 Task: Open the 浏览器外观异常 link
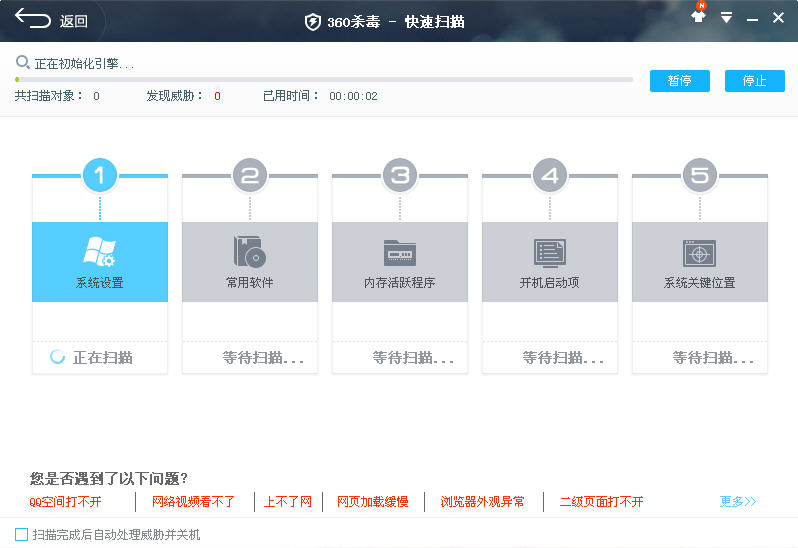[482, 502]
